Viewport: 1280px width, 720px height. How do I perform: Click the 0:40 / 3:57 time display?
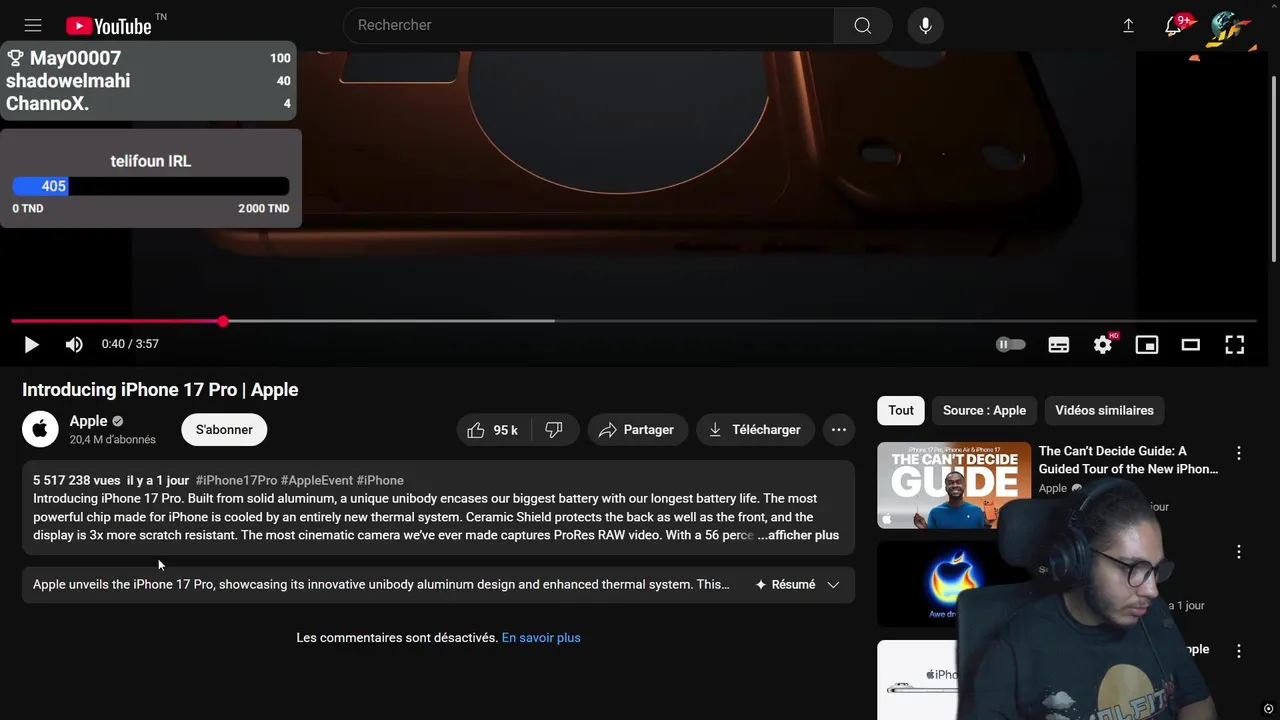click(130, 344)
